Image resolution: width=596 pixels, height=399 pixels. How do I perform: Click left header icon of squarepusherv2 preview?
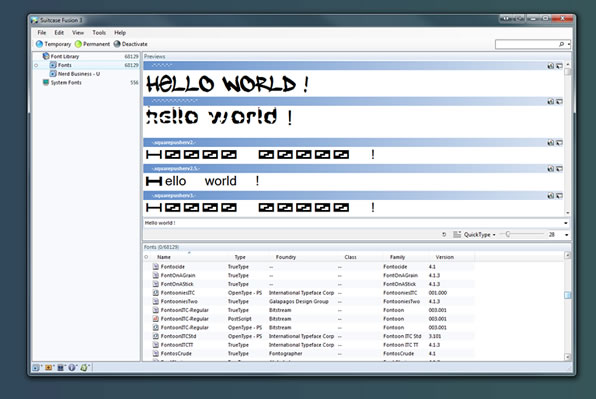[x=550, y=142]
